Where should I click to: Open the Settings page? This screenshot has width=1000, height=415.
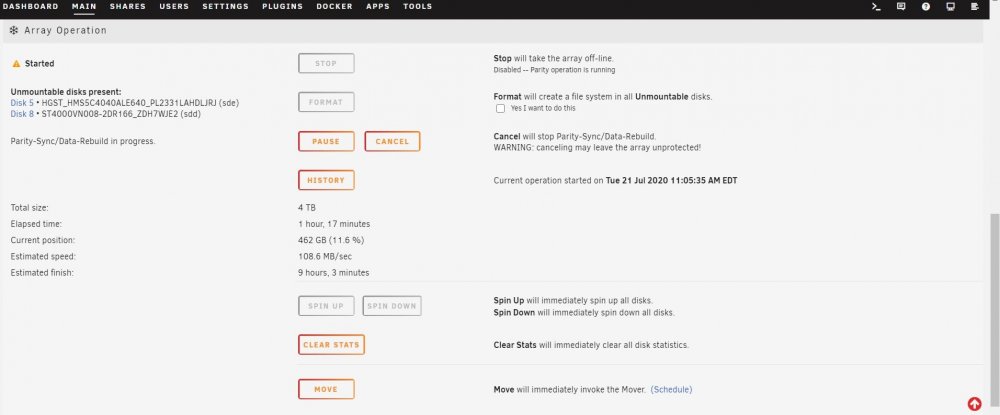pyautogui.click(x=226, y=6)
